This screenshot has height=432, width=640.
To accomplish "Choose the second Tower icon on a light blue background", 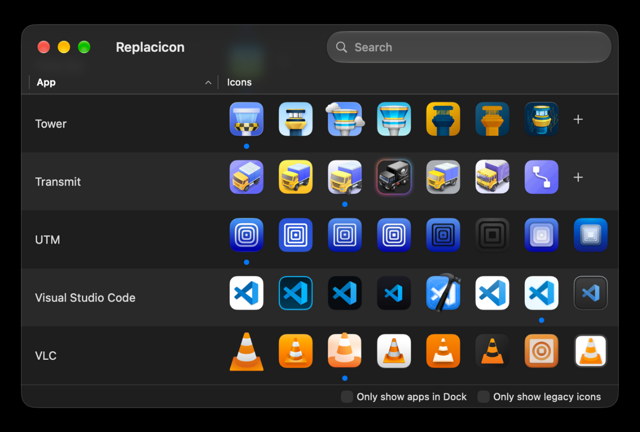I will (x=296, y=119).
